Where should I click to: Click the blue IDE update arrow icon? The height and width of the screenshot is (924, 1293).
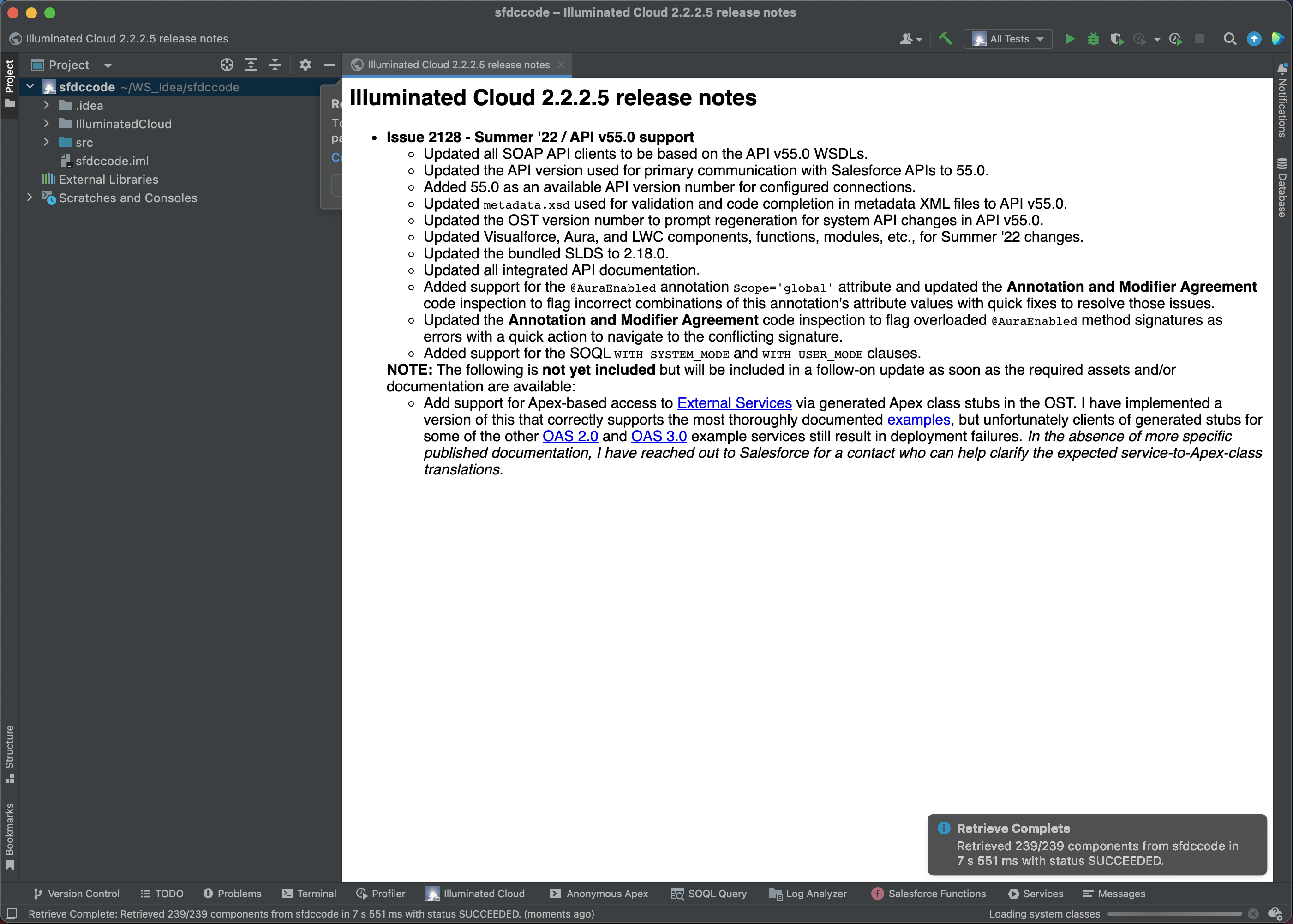click(x=1254, y=39)
